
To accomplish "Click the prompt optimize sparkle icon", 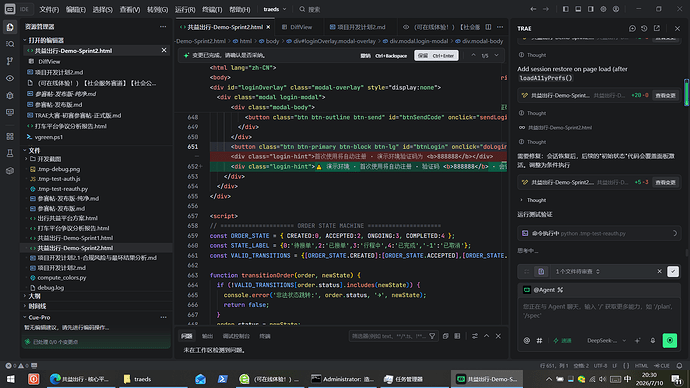I will coord(637,340).
